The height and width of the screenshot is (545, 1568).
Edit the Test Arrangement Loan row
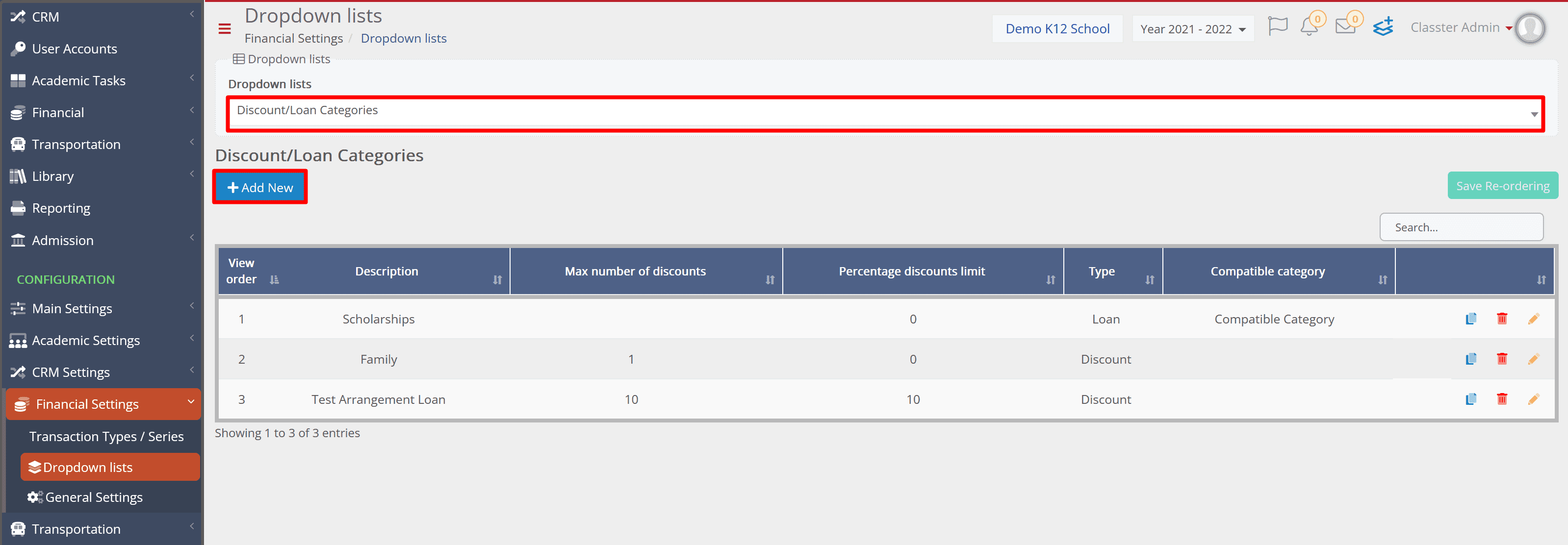1533,399
